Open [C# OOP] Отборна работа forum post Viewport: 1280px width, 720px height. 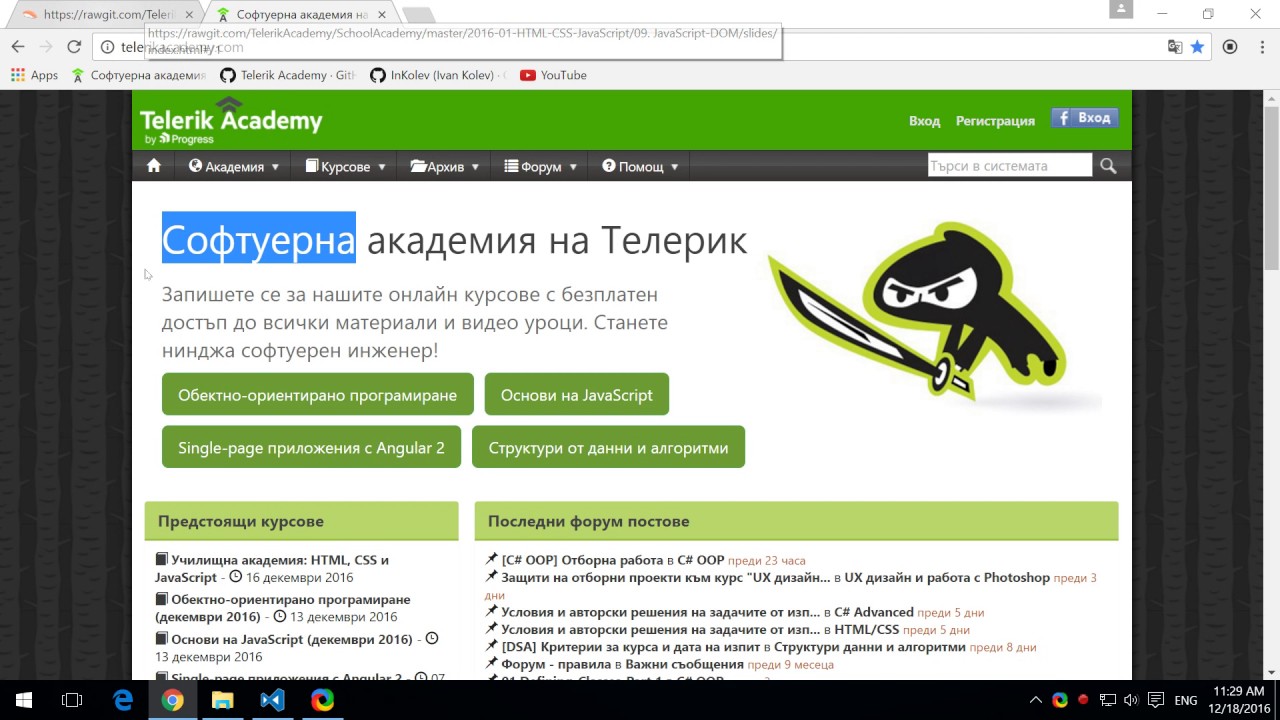coord(582,560)
